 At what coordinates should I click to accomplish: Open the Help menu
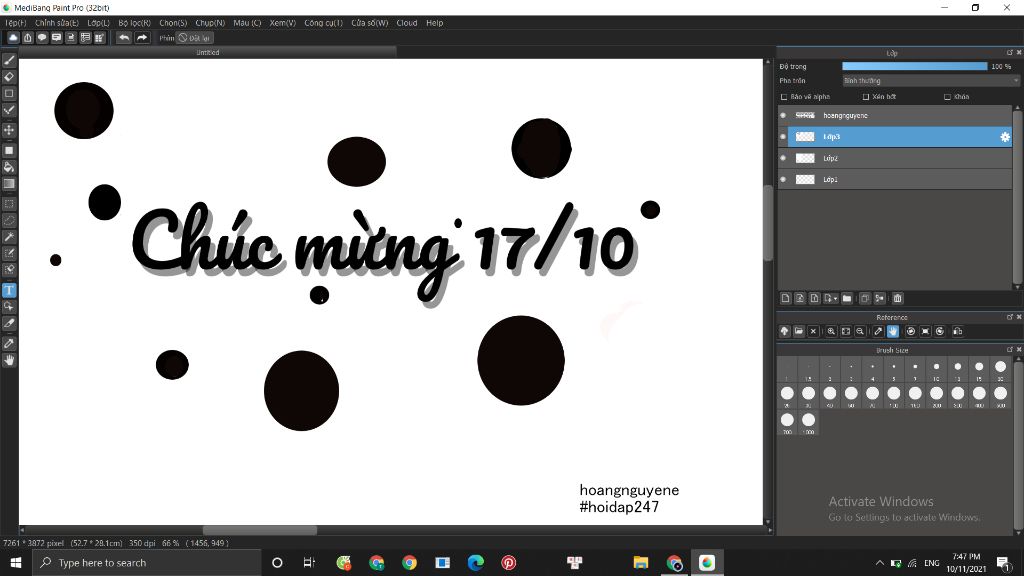pos(435,23)
